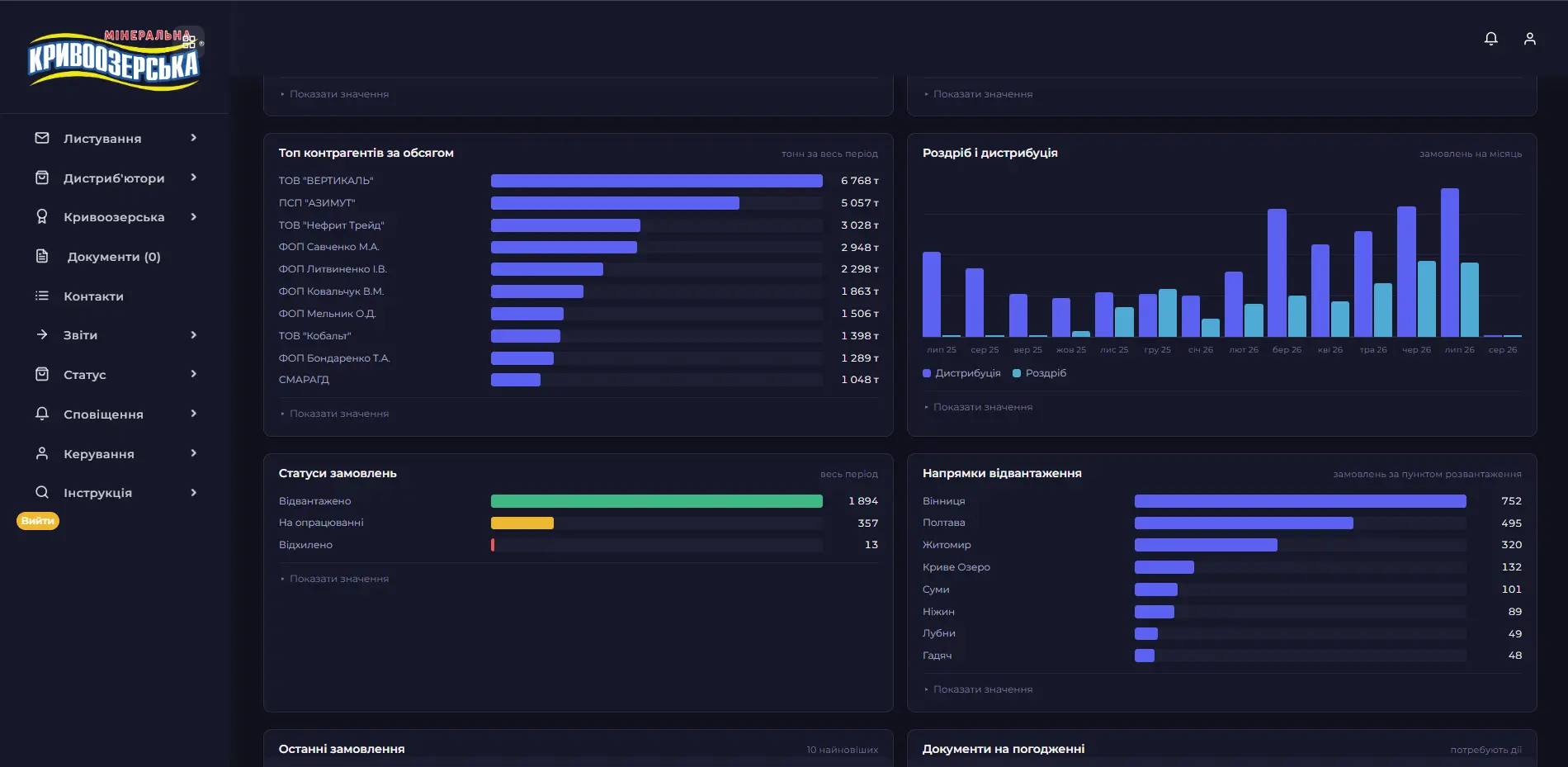Viewport: 1568px width, 767px height.
Task: Open user profile icon in top bar
Action: coord(1529,39)
